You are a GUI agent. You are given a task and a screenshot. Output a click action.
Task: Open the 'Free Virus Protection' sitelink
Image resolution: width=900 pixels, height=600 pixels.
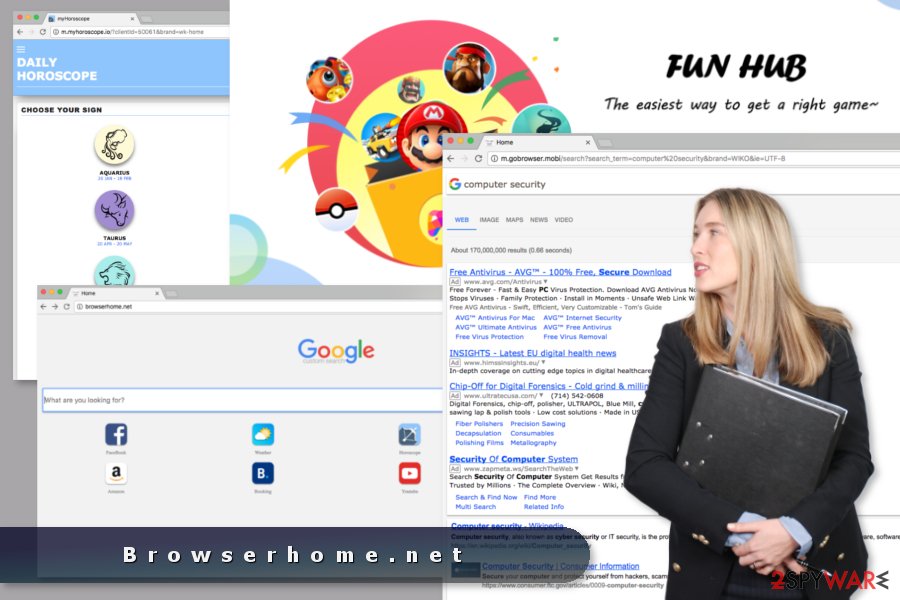click(x=490, y=337)
